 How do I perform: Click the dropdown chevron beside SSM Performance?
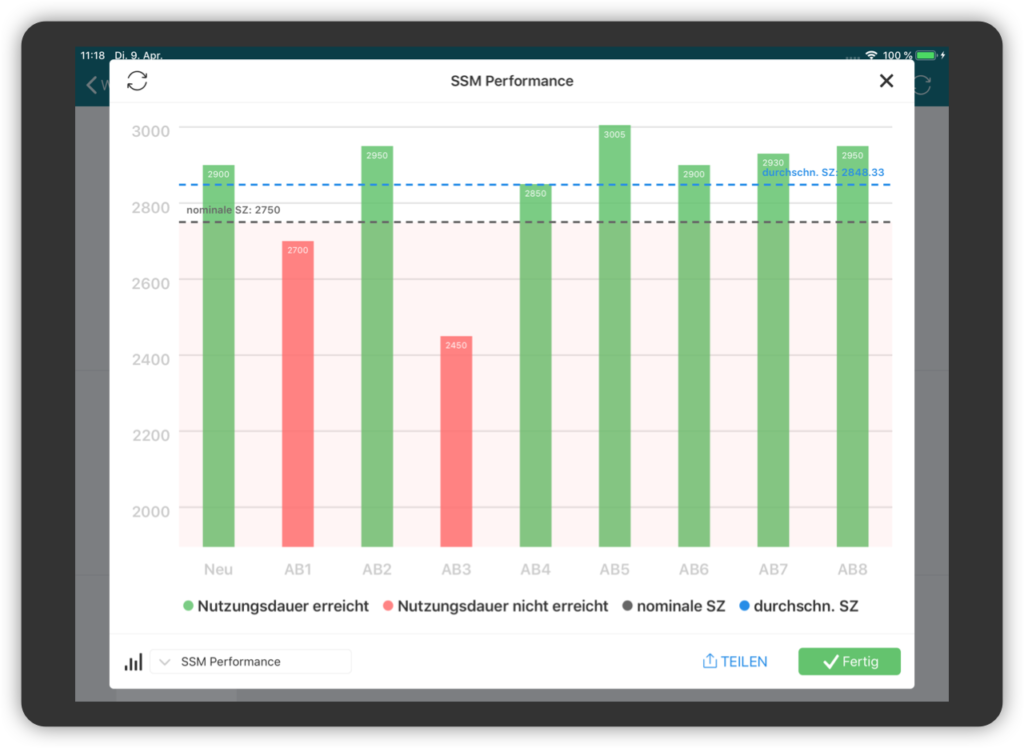[x=165, y=662]
